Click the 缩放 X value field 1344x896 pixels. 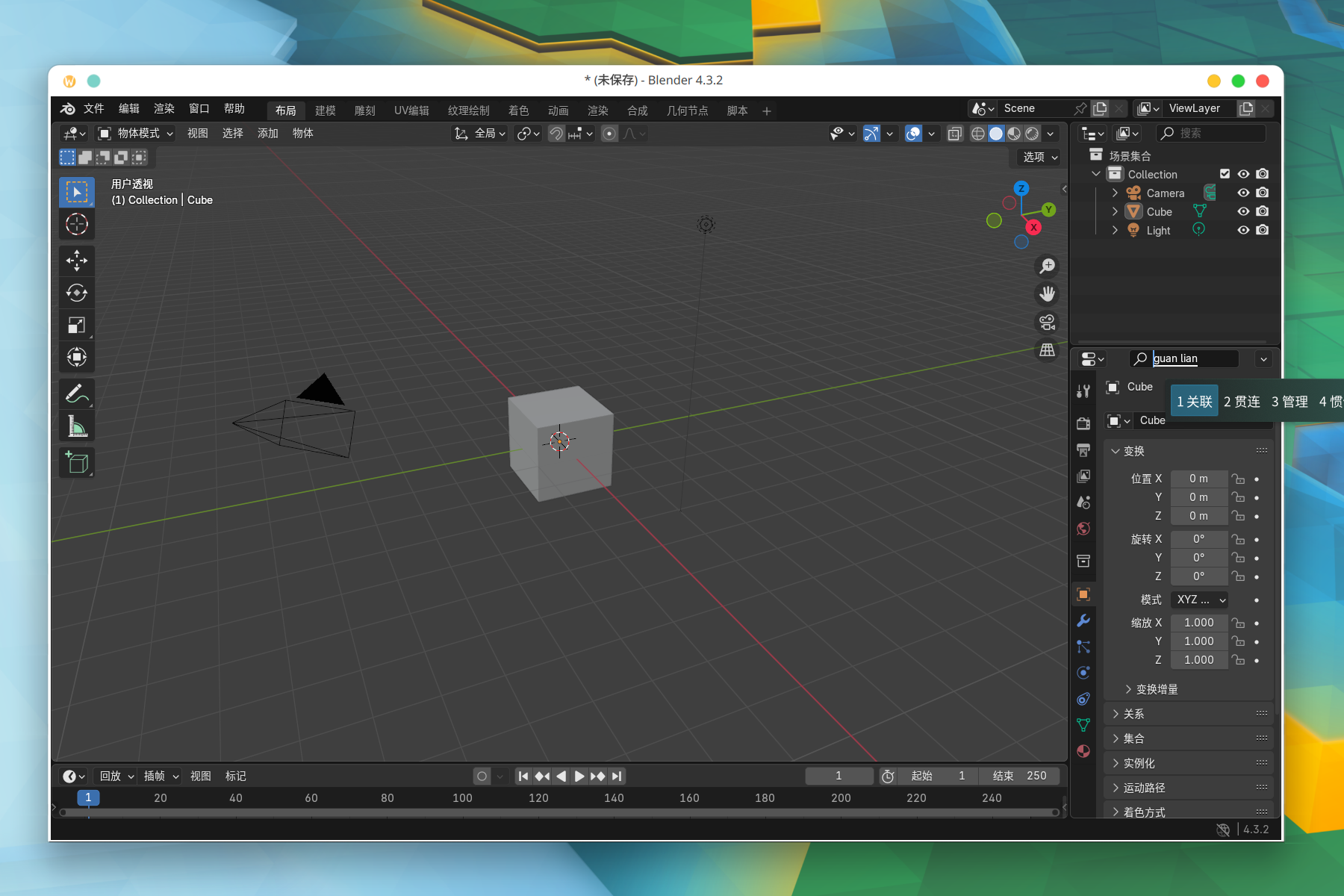point(1198,623)
